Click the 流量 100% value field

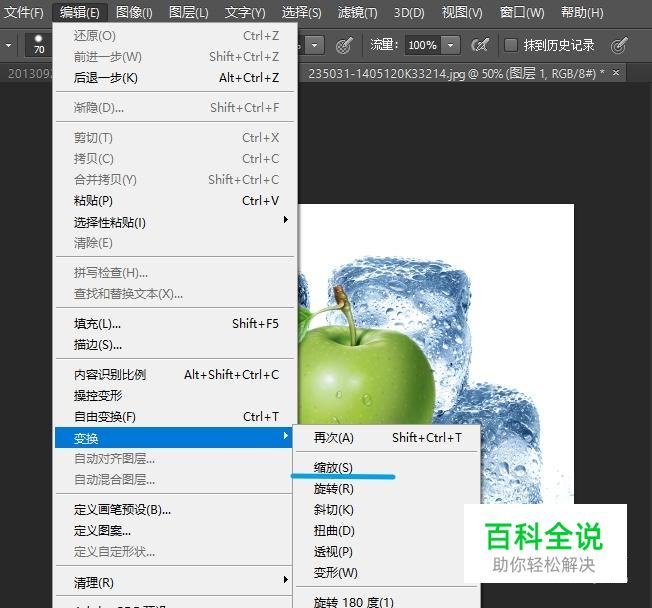pyautogui.click(x=423, y=45)
